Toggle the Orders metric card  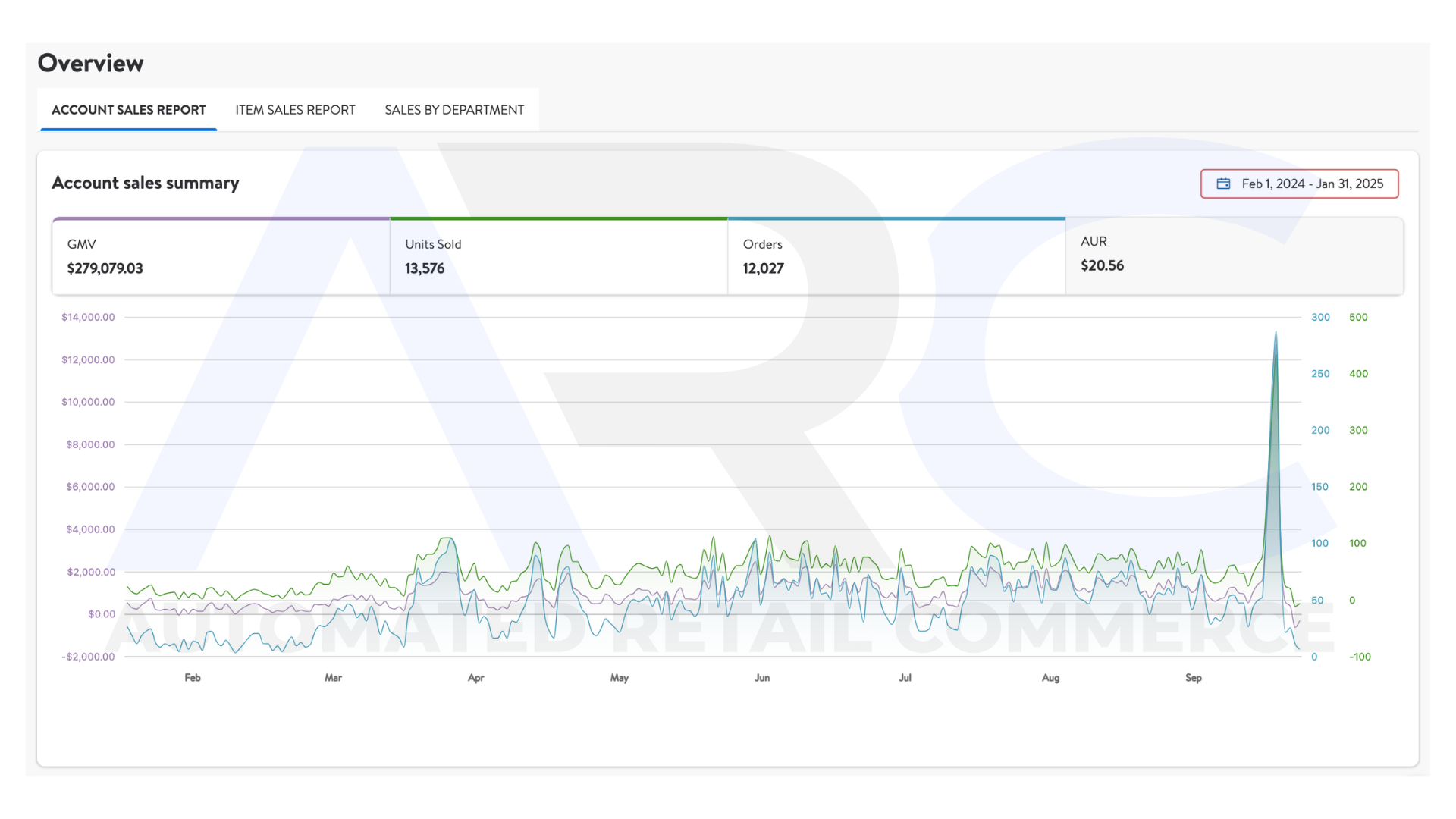click(x=896, y=256)
